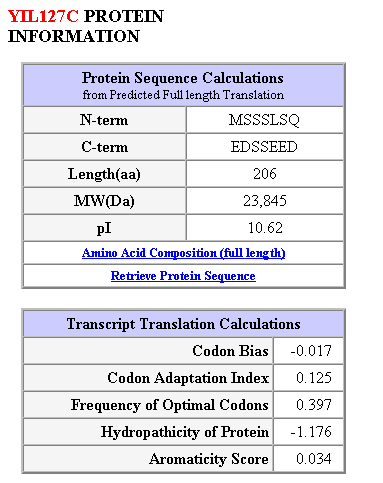Click the C-term row label
Screen dimensions: 383x483
point(104,147)
